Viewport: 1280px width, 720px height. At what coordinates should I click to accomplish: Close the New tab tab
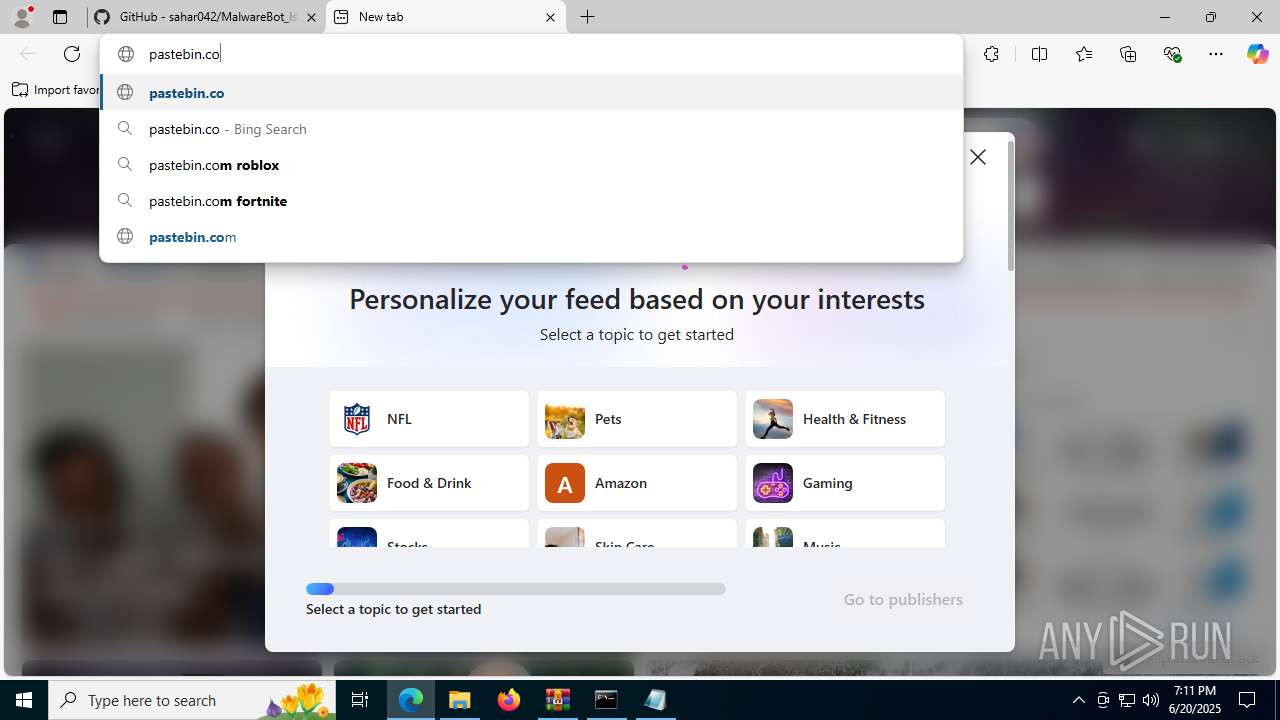(550, 17)
